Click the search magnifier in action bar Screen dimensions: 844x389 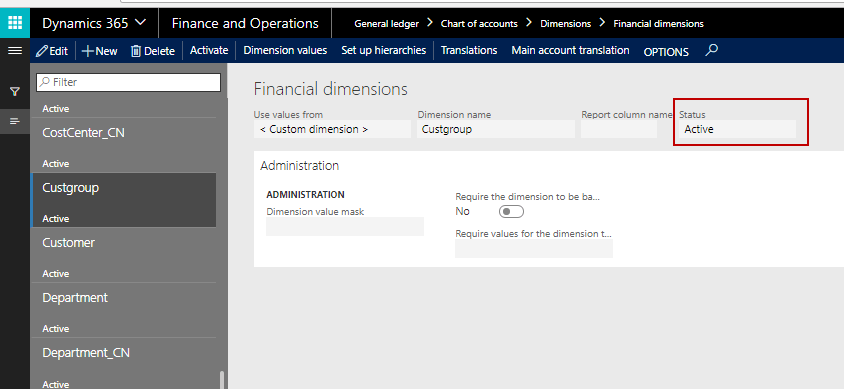pos(712,51)
